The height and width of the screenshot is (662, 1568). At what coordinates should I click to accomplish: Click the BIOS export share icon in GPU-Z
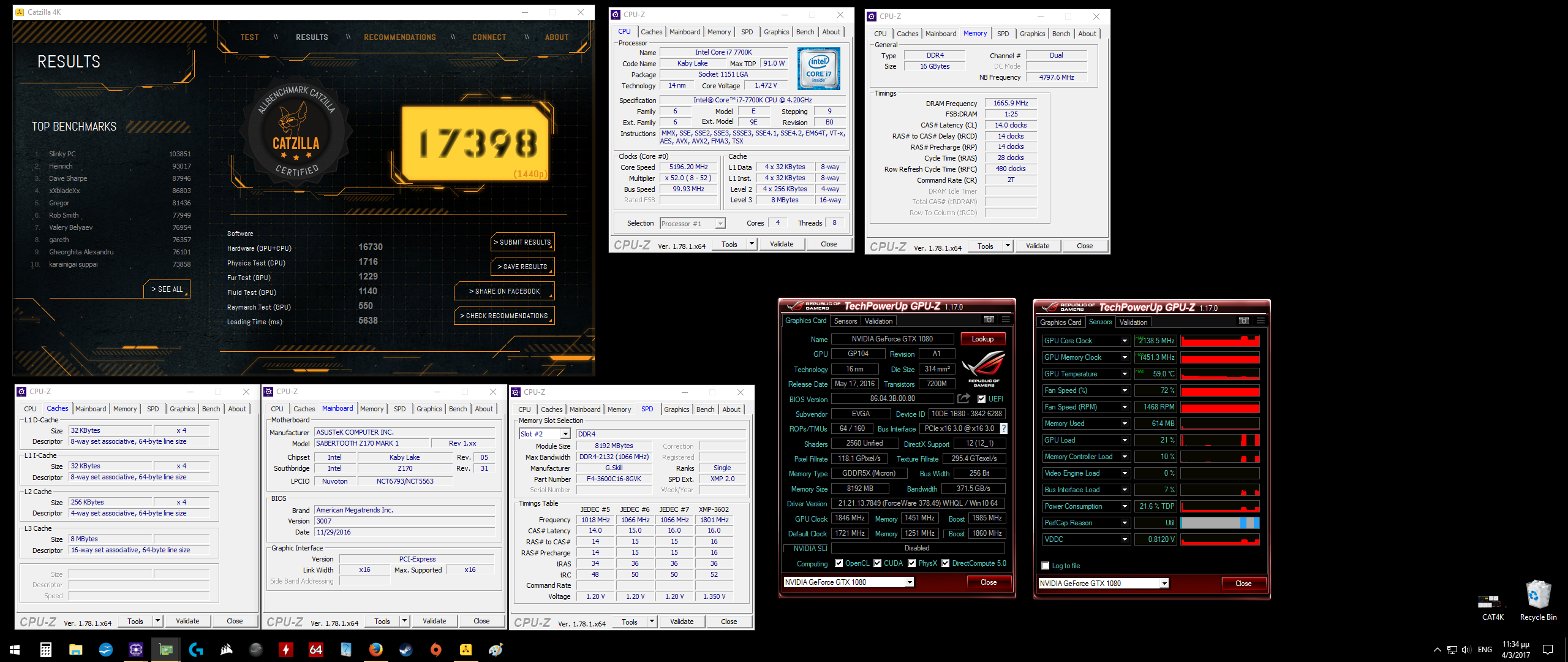point(963,398)
